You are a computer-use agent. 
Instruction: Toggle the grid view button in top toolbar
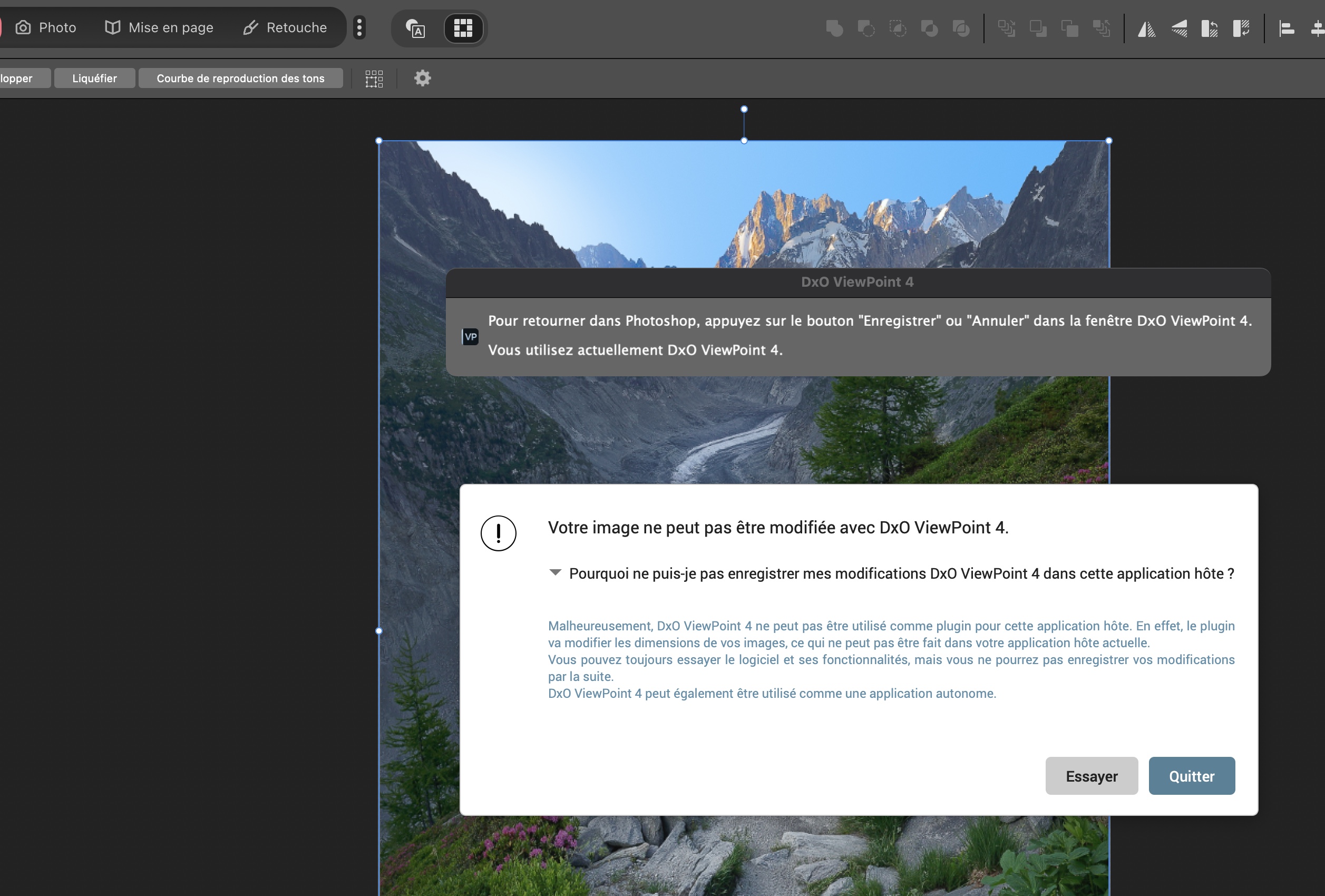463,28
